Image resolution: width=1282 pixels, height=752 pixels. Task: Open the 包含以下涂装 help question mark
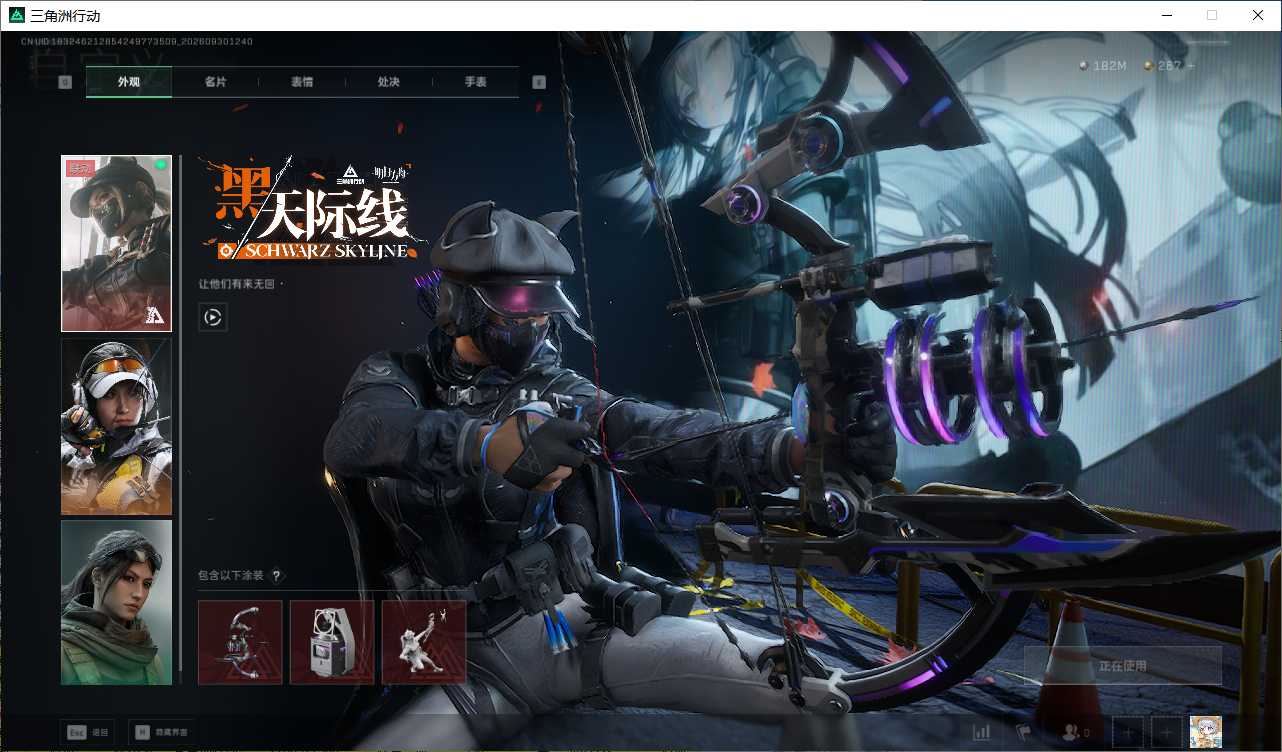pyautogui.click(x=277, y=576)
